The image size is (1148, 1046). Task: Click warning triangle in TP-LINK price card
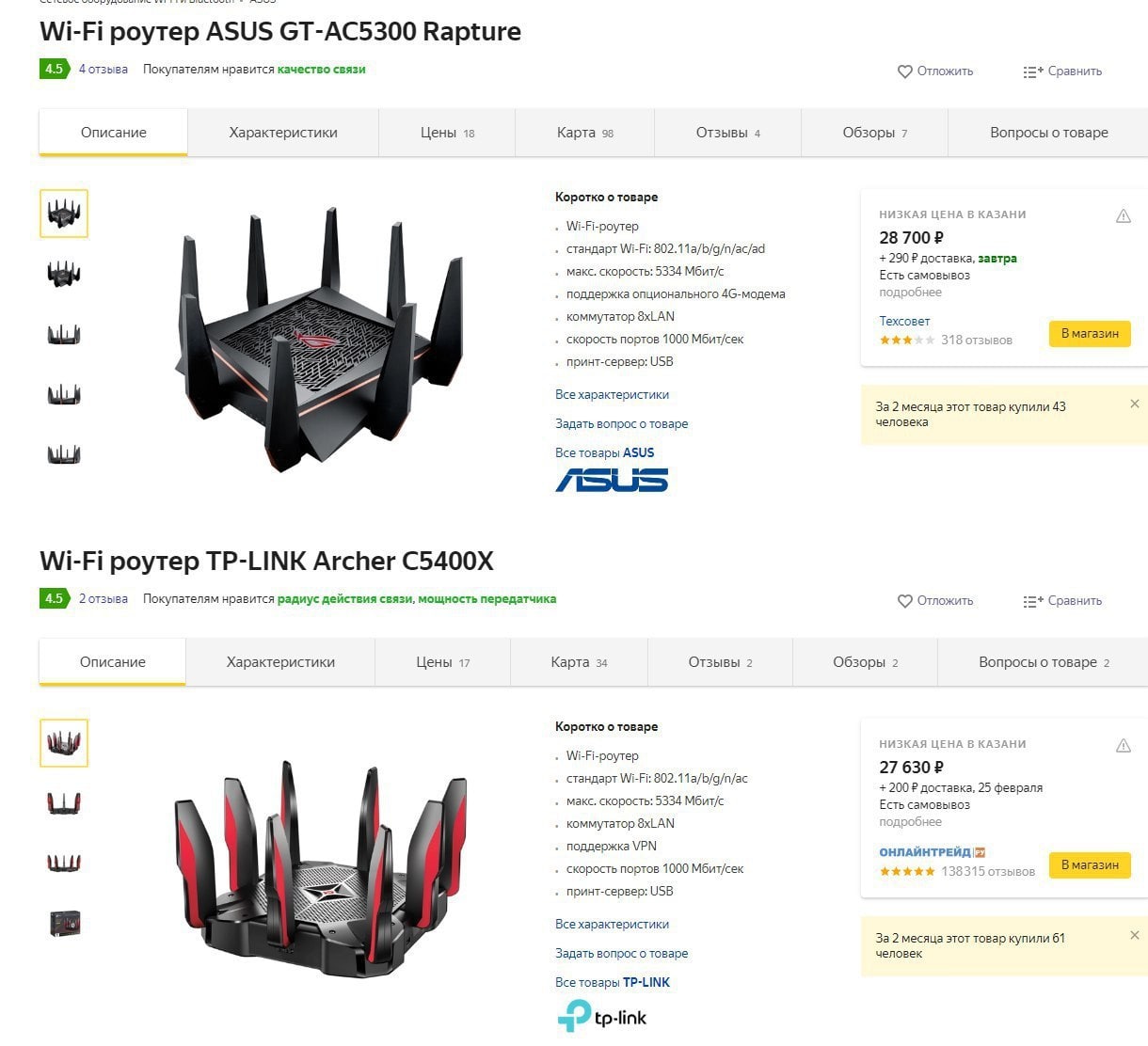point(1123,746)
